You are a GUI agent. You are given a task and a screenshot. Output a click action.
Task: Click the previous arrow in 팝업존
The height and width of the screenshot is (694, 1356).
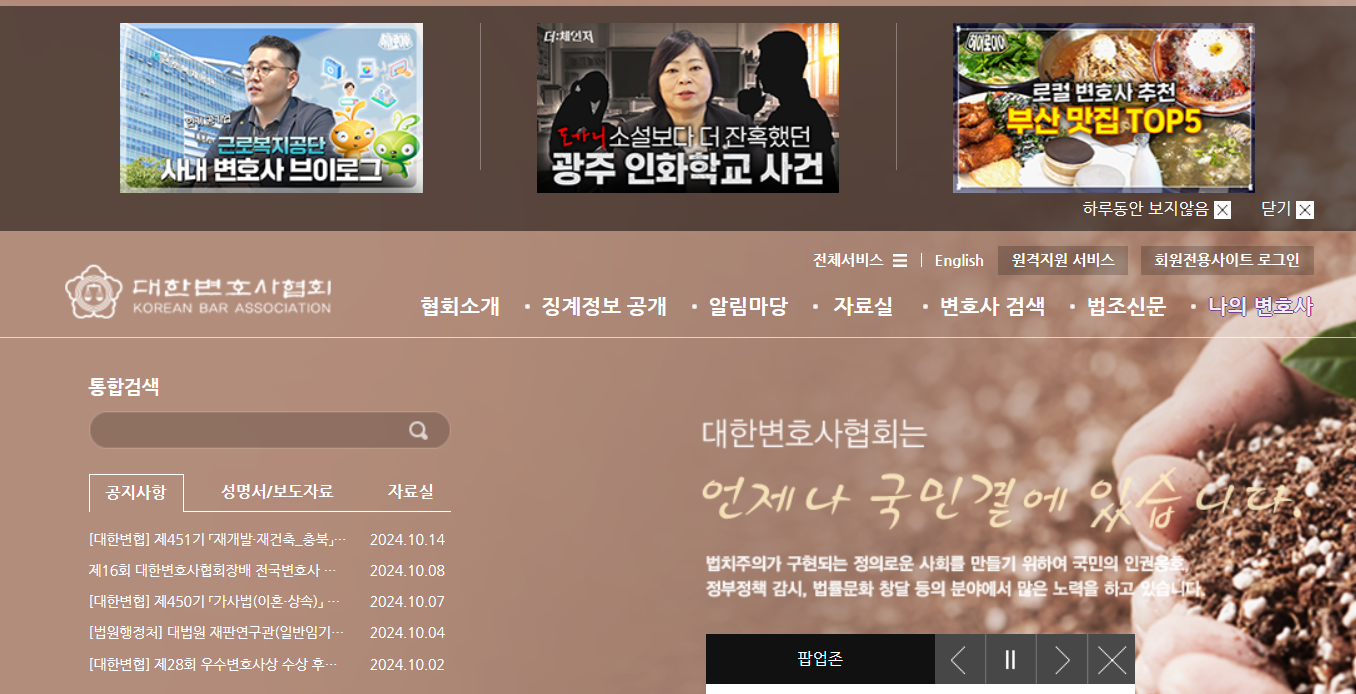click(960, 660)
